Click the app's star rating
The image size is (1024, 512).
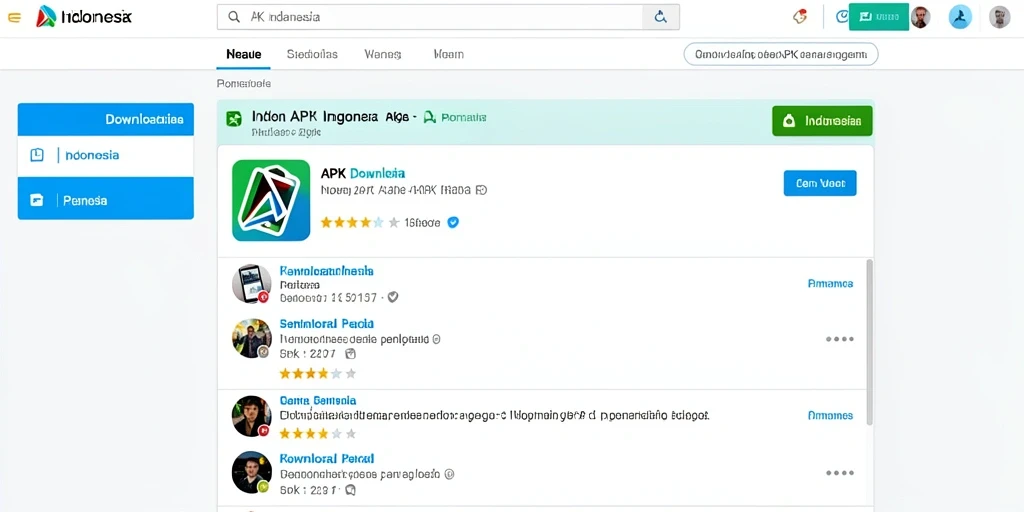point(360,223)
